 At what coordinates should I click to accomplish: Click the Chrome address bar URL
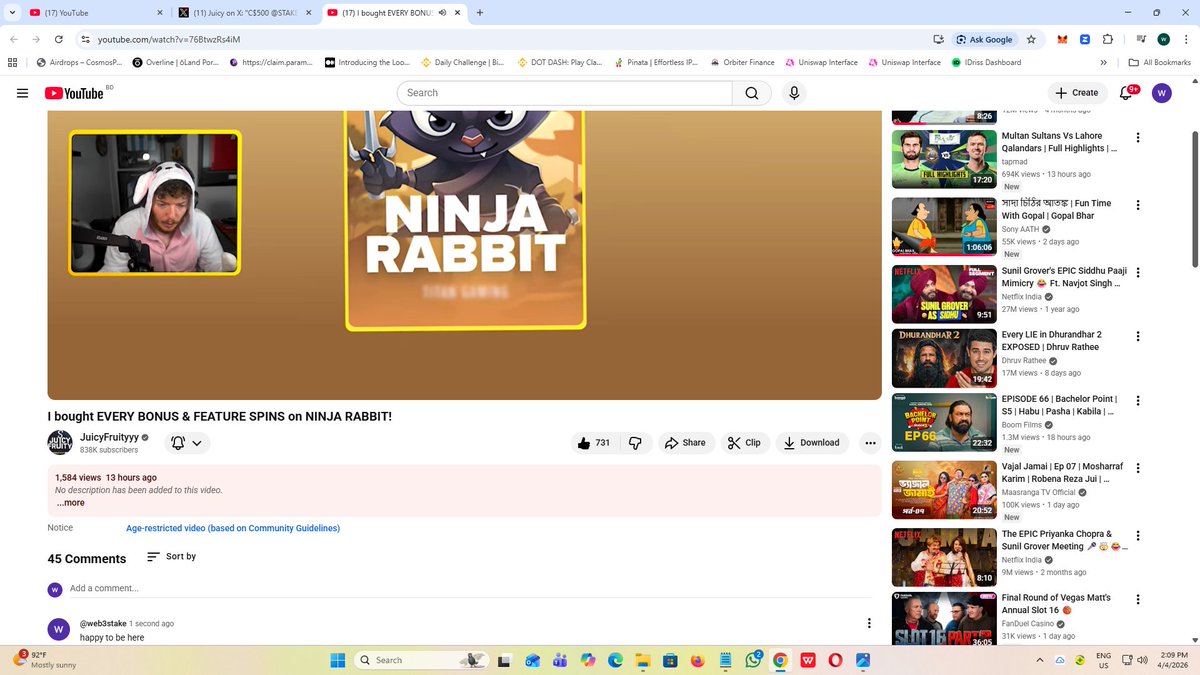pyautogui.click(x=169, y=39)
